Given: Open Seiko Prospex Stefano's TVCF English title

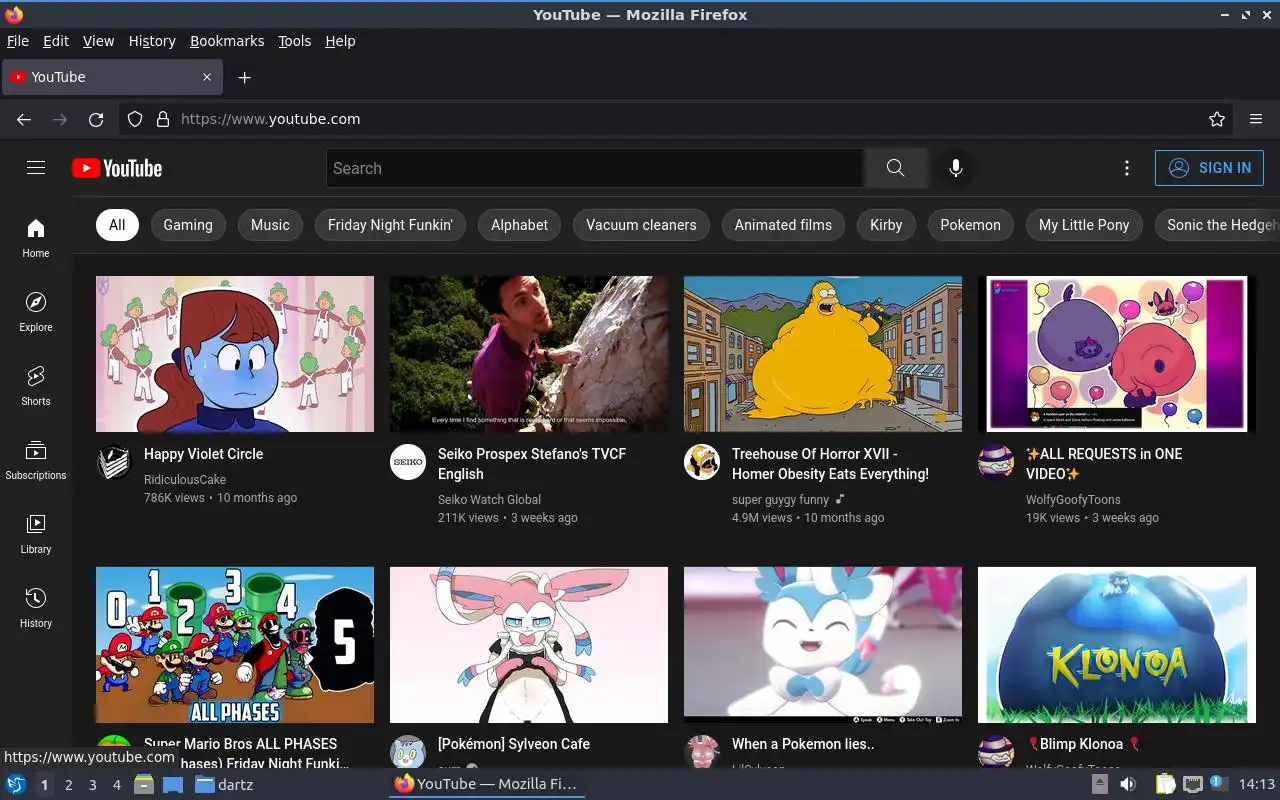Looking at the screenshot, I should point(532,464).
